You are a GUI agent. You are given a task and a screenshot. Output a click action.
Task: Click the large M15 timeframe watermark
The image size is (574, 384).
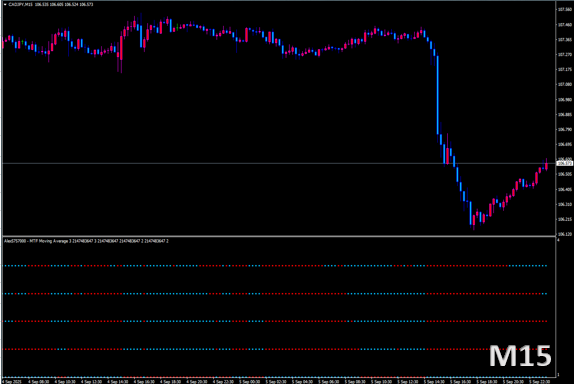pos(520,356)
